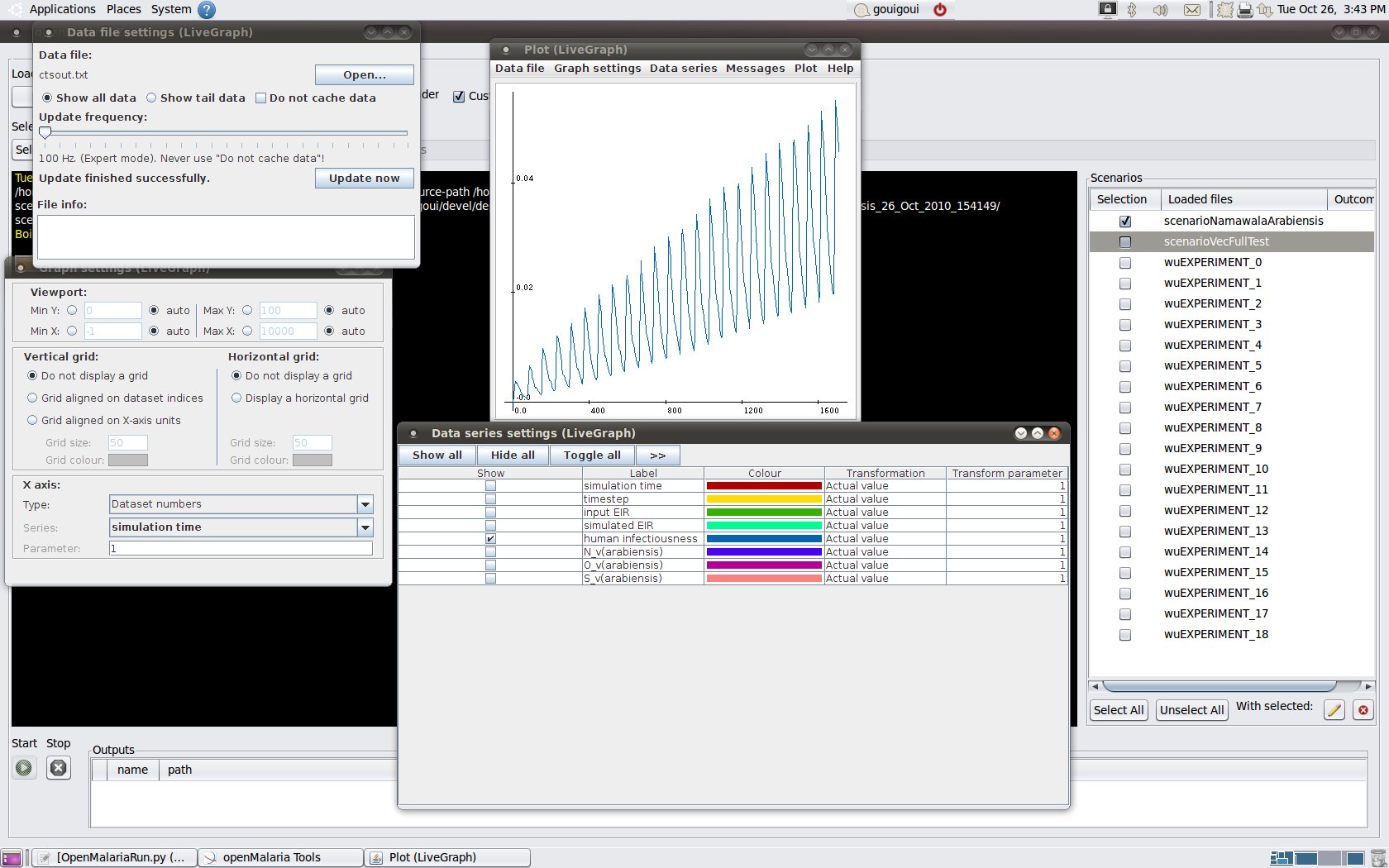Open the Graph settings menu
Screen dimensions: 1389x868
(x=597, y=69)
